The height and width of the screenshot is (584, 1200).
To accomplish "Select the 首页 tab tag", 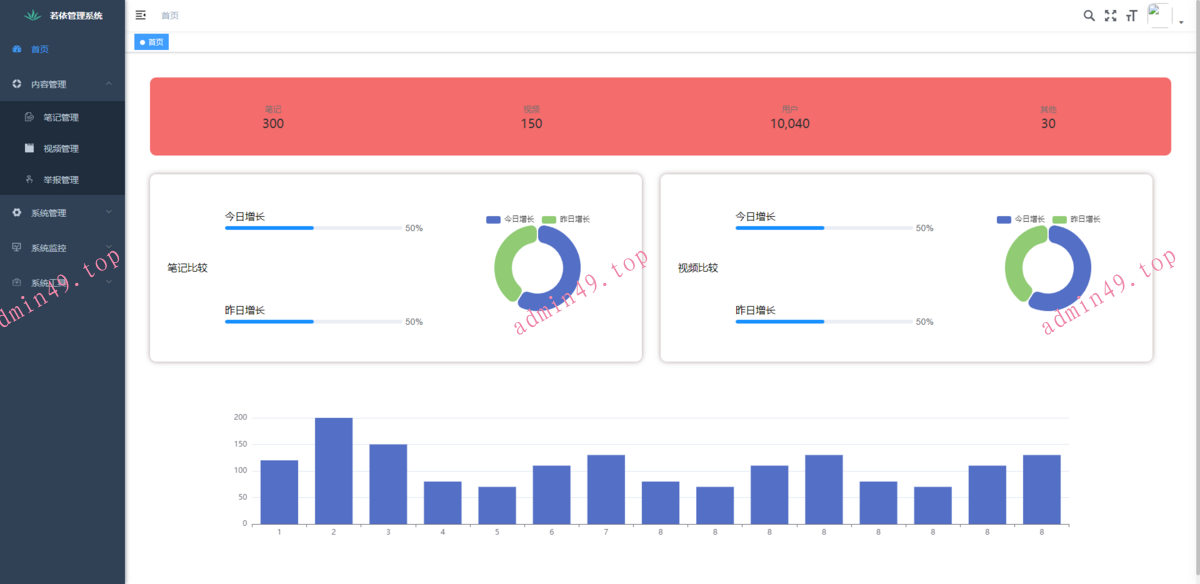I will point(152,42).
